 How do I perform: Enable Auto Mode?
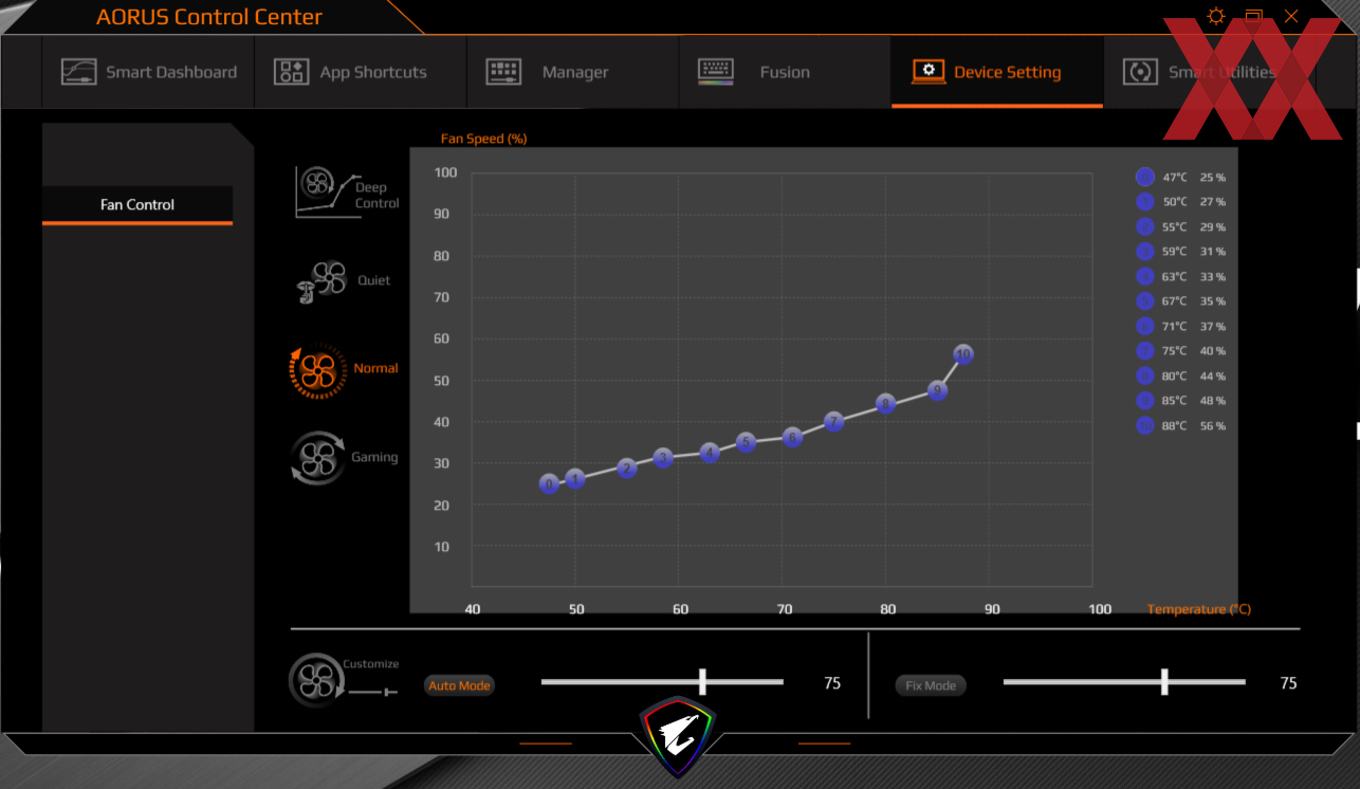point(459,685)
